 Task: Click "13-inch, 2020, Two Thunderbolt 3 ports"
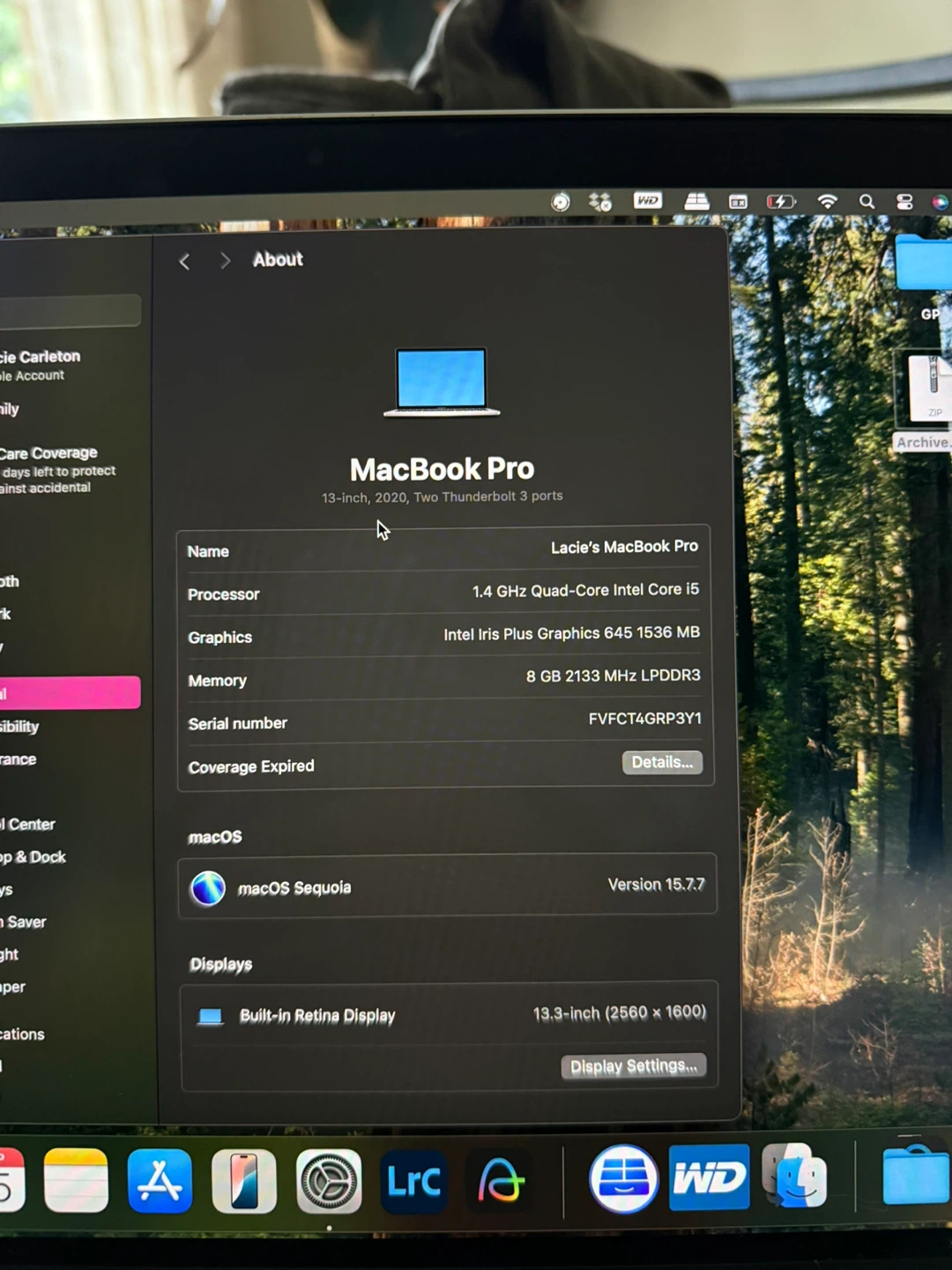point(442,497)
